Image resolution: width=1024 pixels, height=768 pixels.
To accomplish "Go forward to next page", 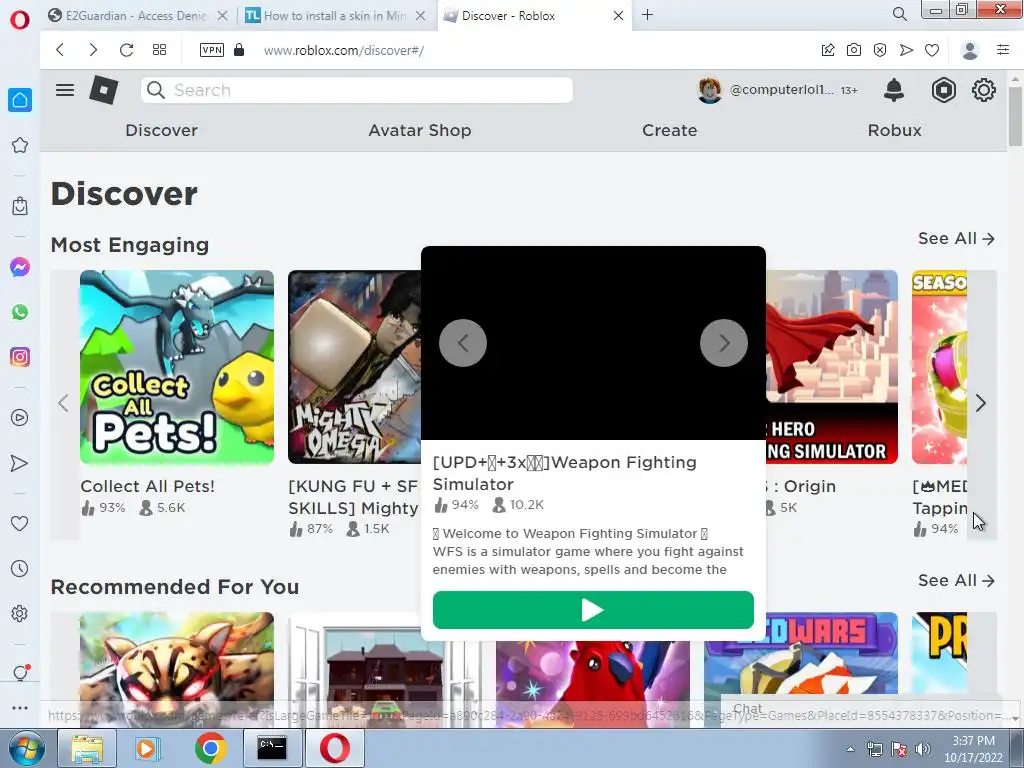I will coord(93,50).
